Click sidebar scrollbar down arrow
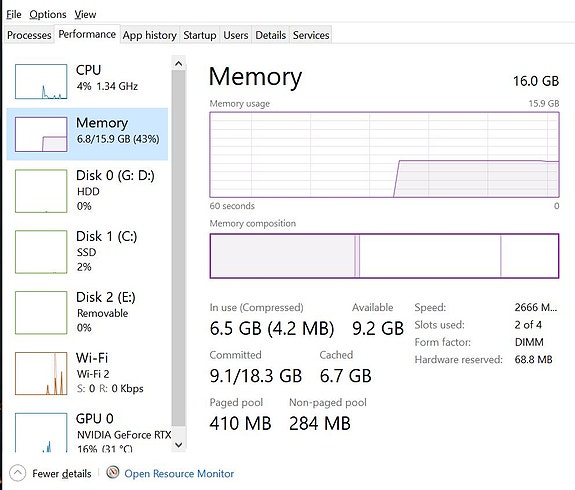The image size is (575, 490). click(x=179, y=445)
